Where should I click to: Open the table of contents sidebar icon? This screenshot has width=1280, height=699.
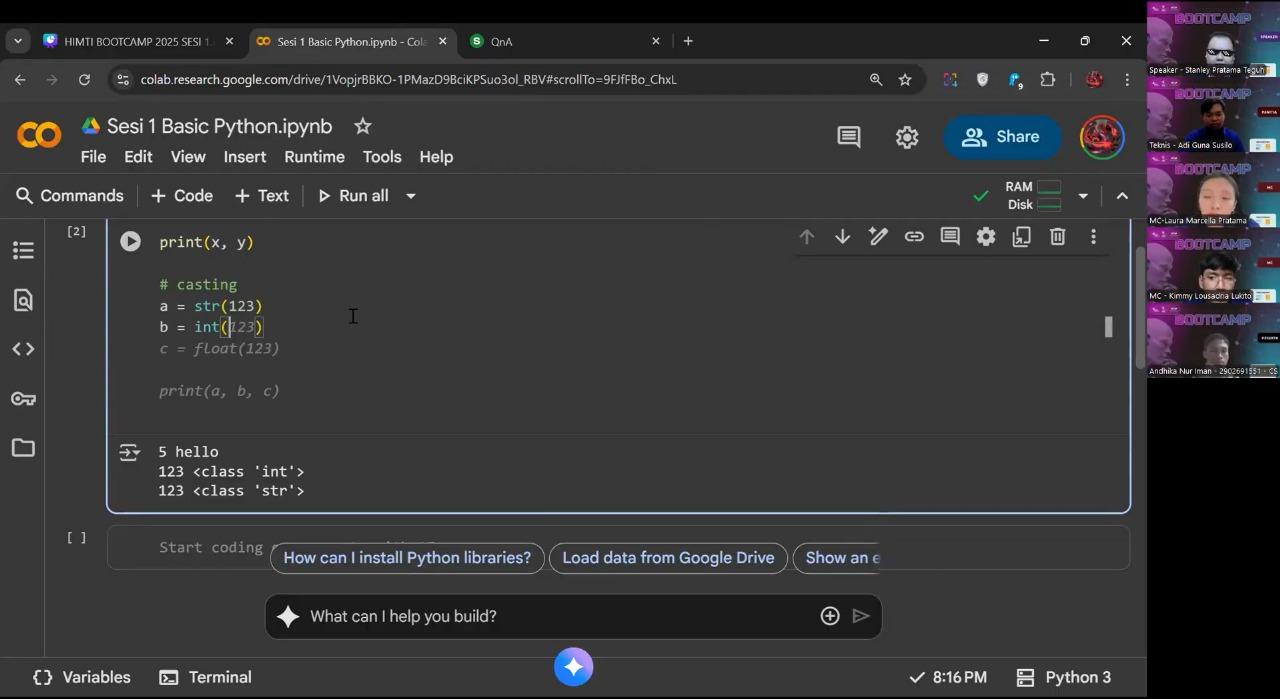[x=23, y=251]
